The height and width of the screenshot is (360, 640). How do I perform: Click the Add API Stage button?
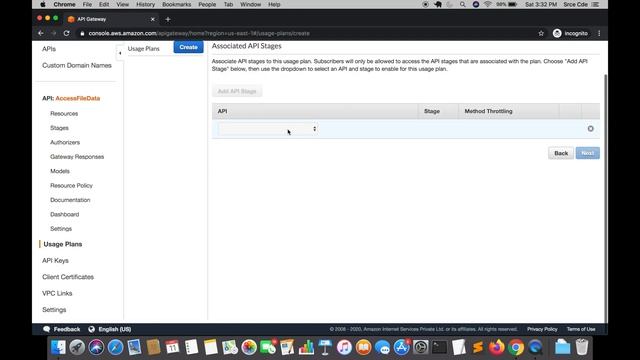click(x=237, y=91)
